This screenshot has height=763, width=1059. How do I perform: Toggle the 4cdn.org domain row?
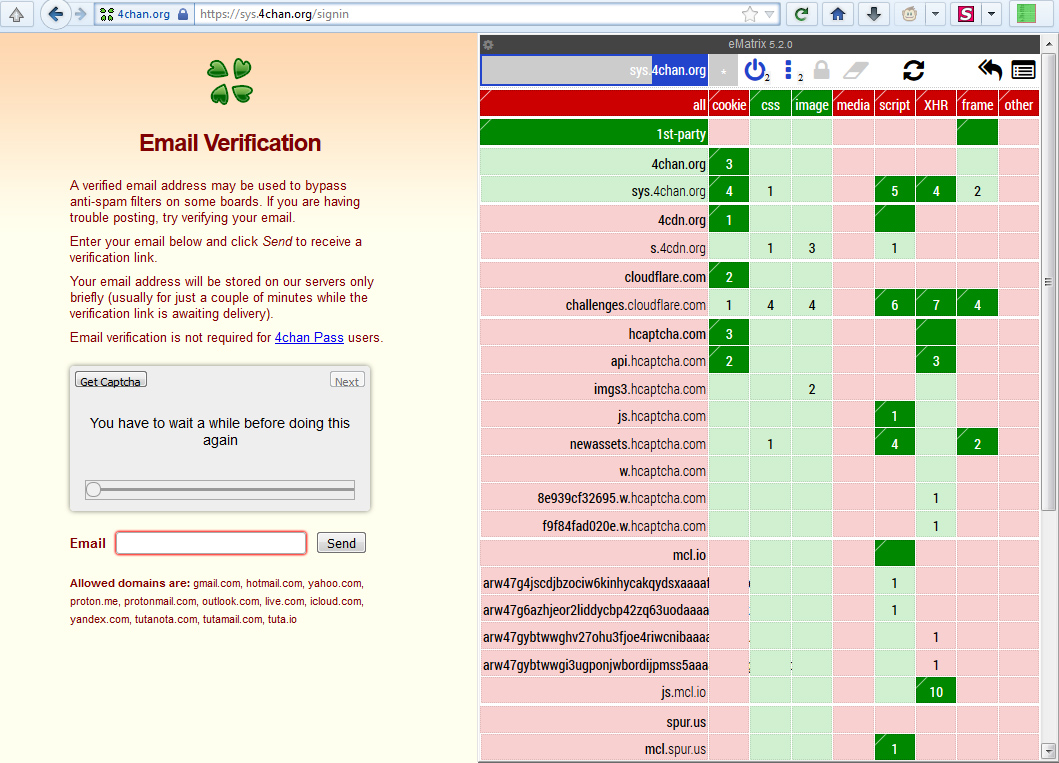coord(594,219)
